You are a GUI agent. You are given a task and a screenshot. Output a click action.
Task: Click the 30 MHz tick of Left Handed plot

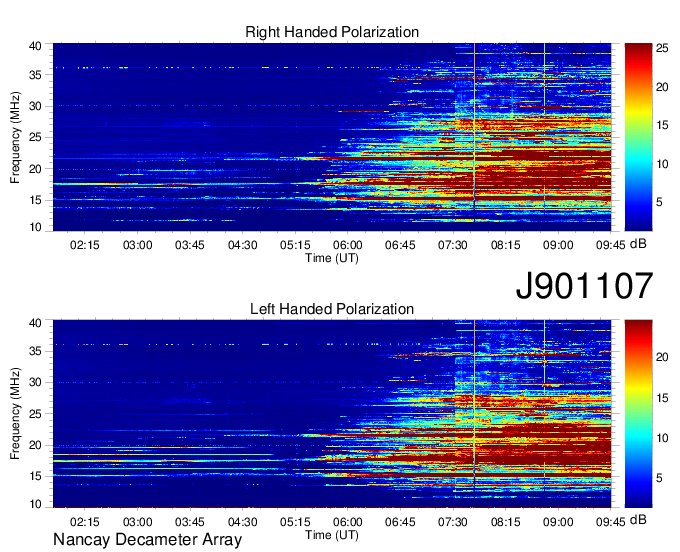(36, 382)
